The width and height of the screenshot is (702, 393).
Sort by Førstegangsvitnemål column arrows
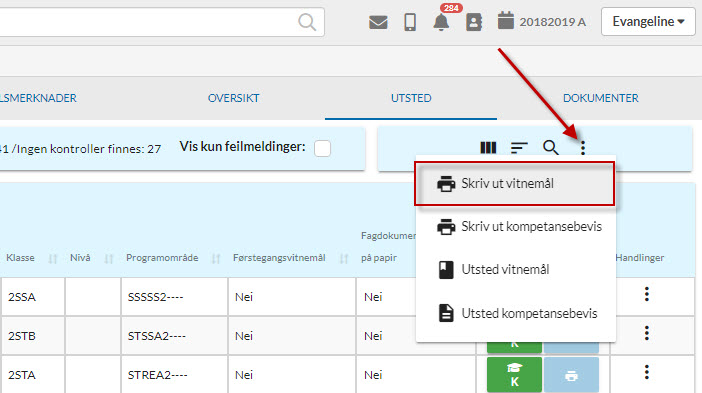(x=343, y=259)
